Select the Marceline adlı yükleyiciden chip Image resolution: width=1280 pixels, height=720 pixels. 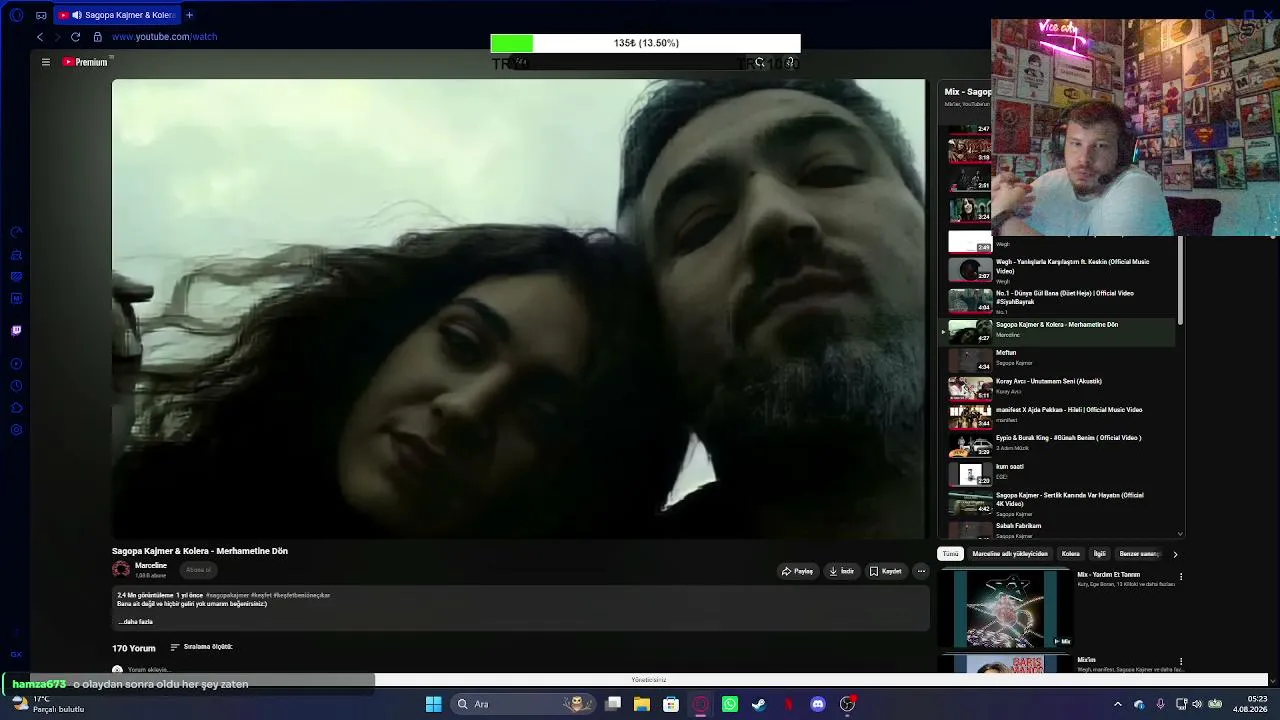1010,554
